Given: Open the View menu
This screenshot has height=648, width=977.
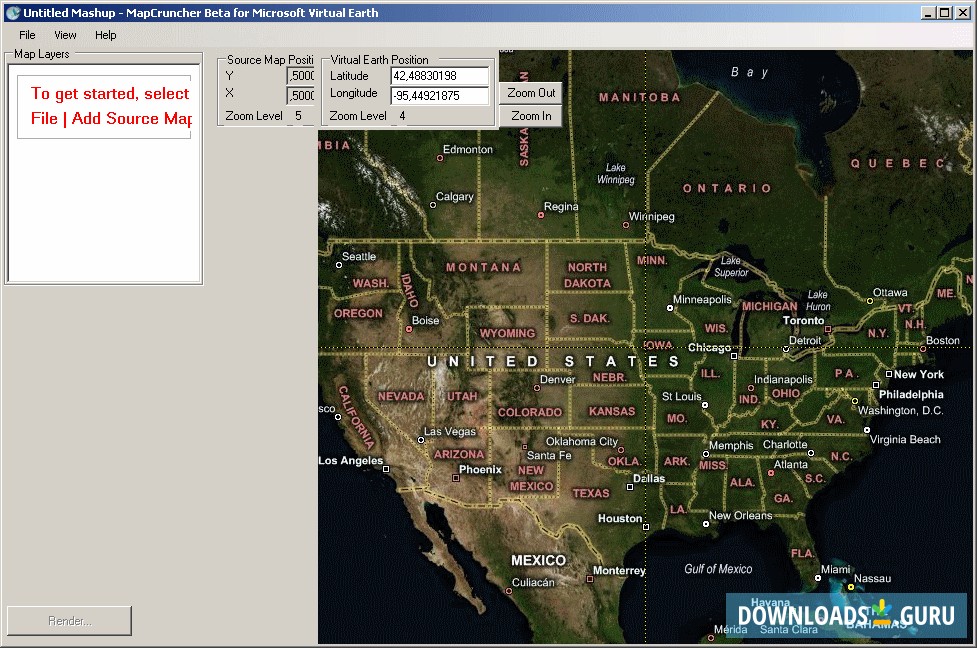Looking at the screenshot, I should pos(65,35).
